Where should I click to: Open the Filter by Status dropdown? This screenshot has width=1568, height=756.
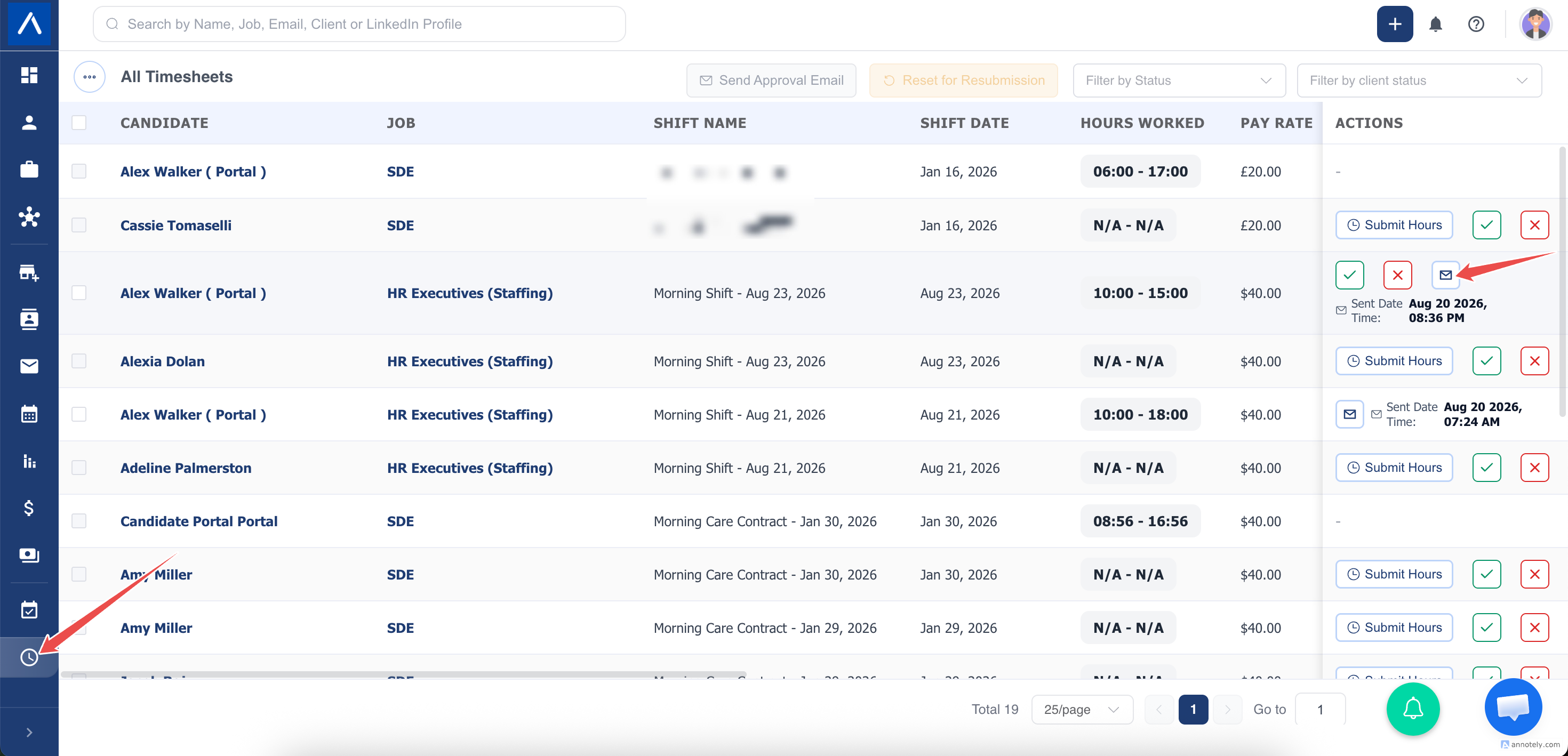tap(1179, 81)
